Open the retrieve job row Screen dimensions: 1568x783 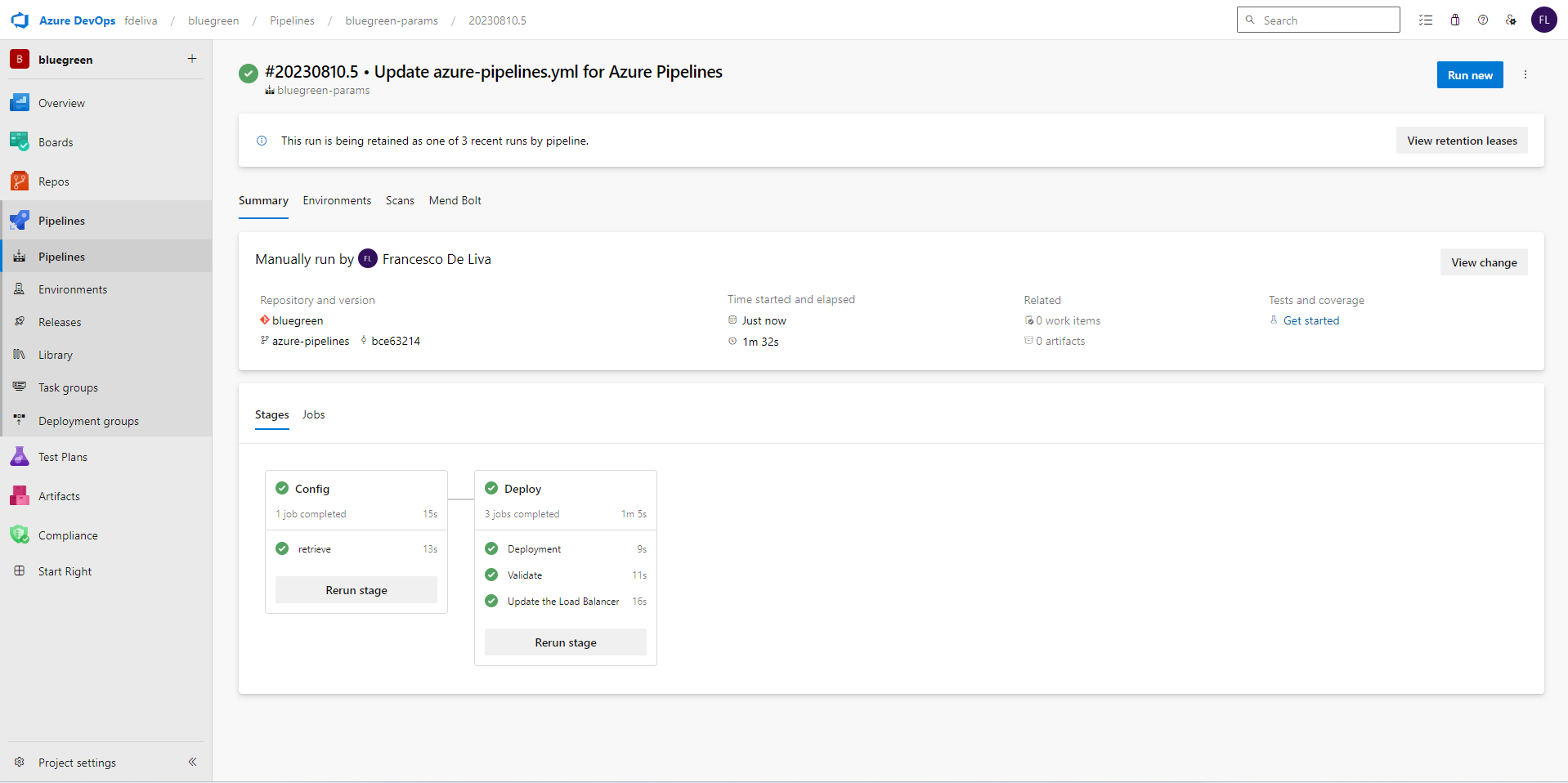pyautogui.click(x=356, y=549)
